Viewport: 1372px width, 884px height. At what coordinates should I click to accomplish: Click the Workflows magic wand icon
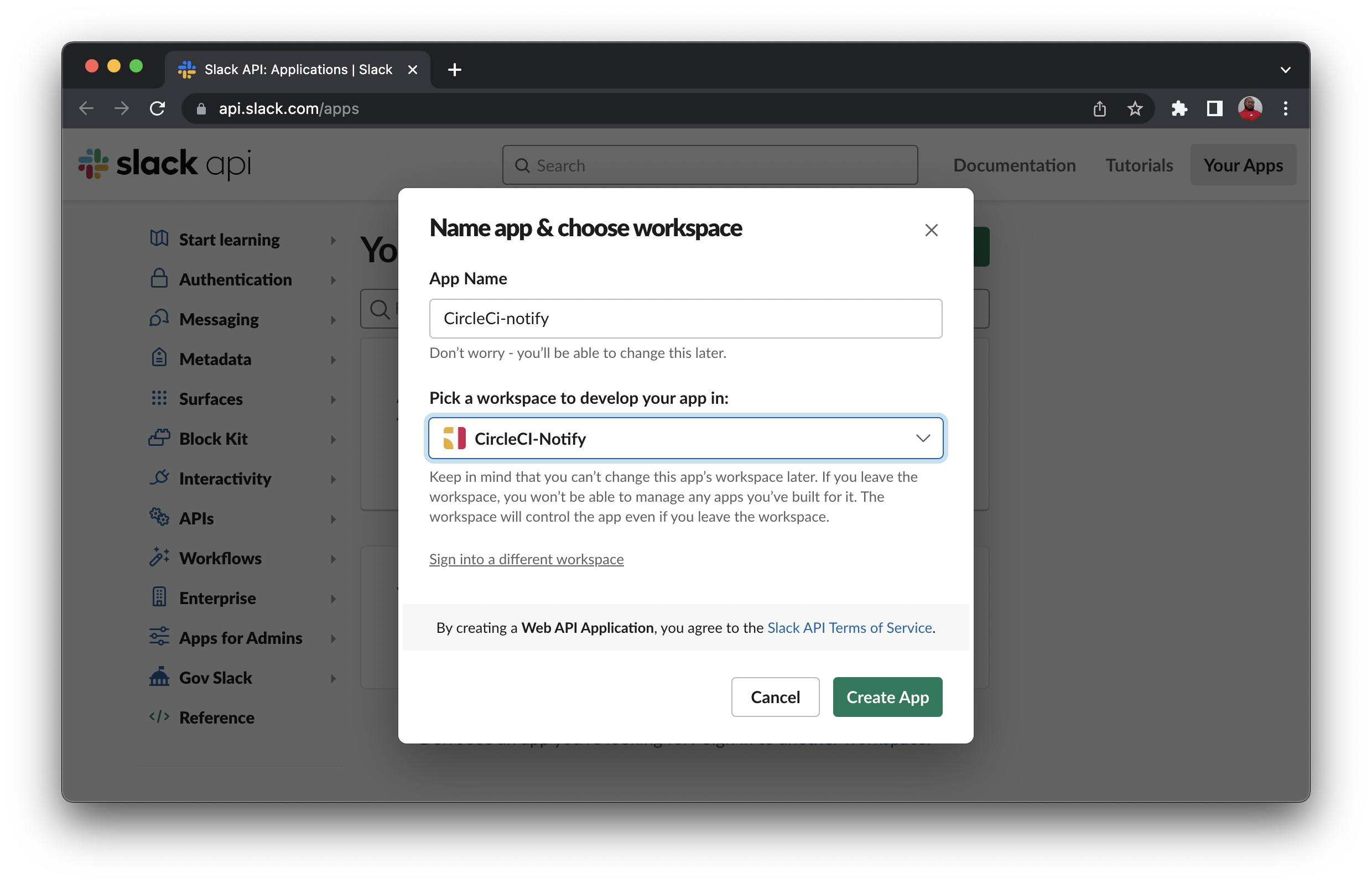click(x=159, y=558)
